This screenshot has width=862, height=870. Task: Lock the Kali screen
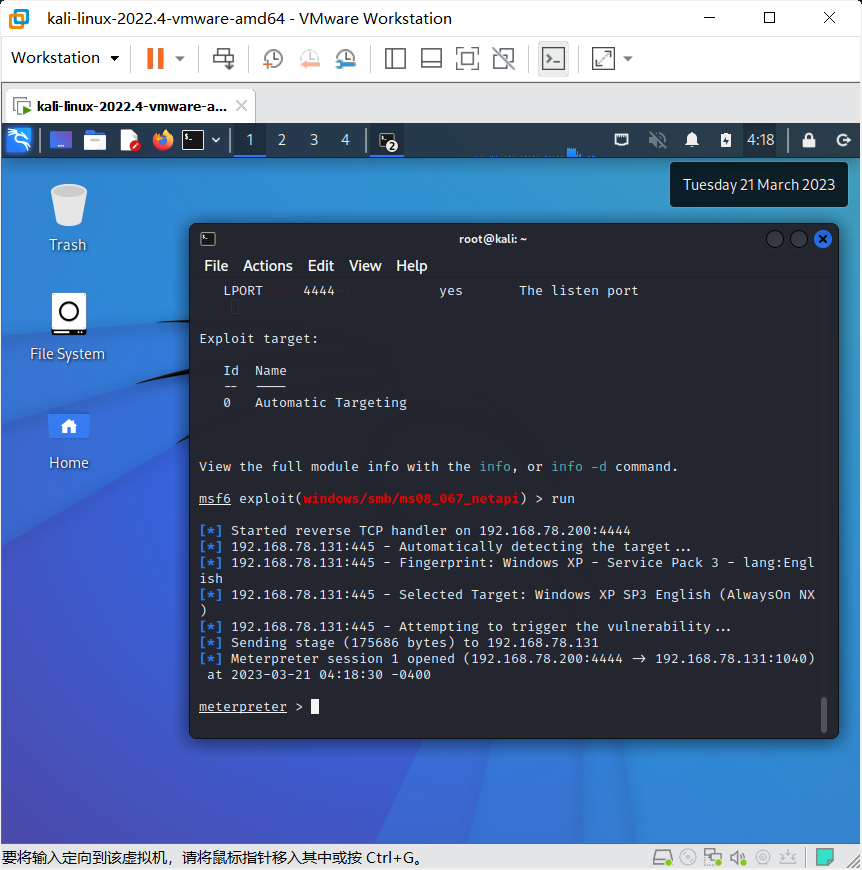[809, 140]
